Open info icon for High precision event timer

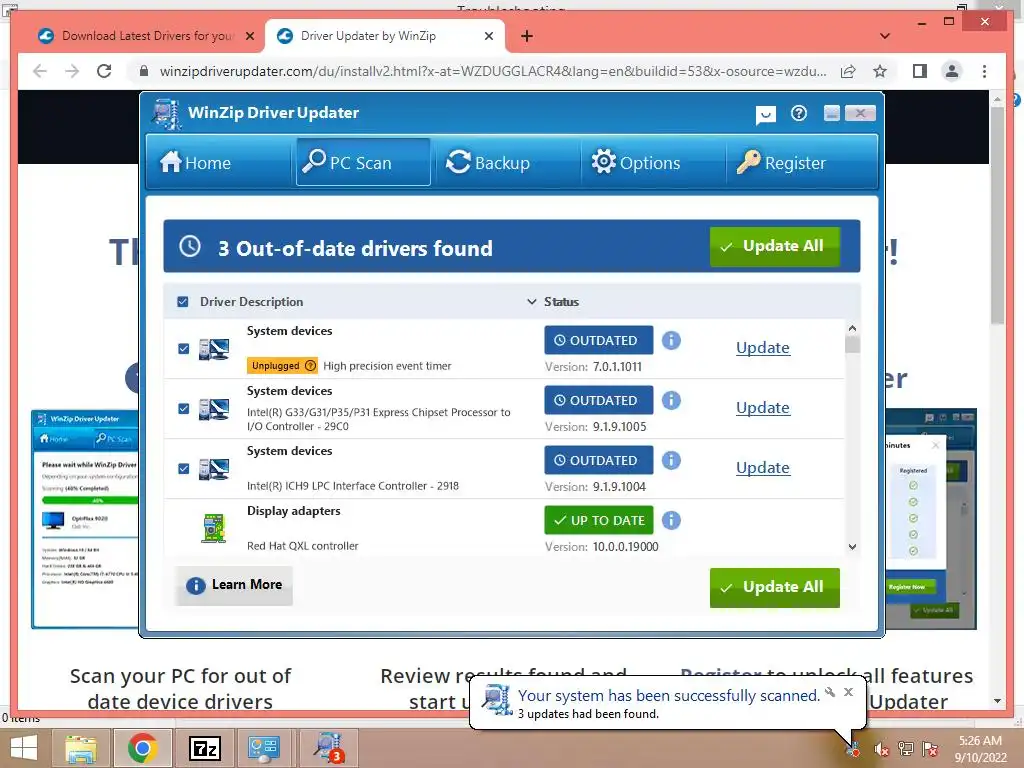point(671,340)
